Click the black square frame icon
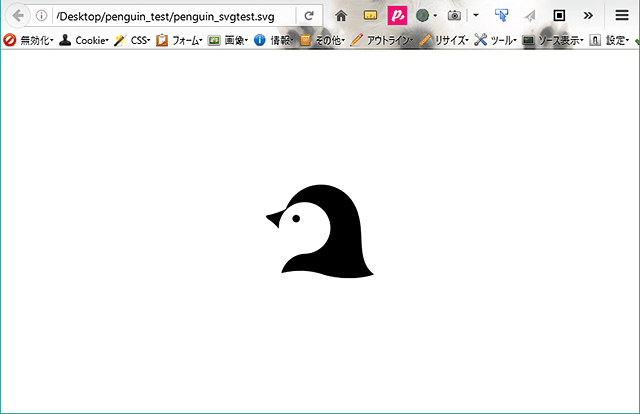This screenshot has height=414, width=640. pos(559,16)
